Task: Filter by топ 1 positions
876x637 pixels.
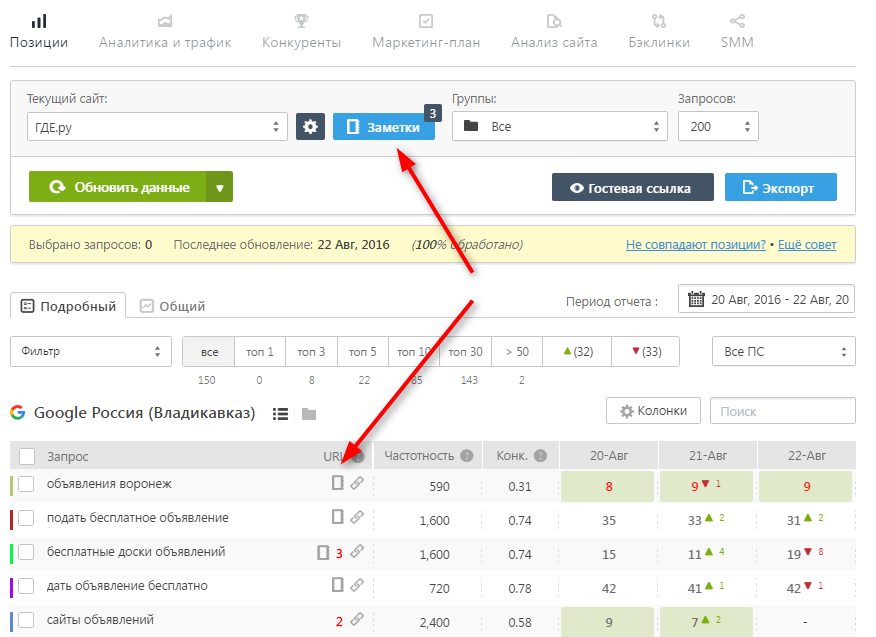Action: pyautogui.click(x=260, y=352)
